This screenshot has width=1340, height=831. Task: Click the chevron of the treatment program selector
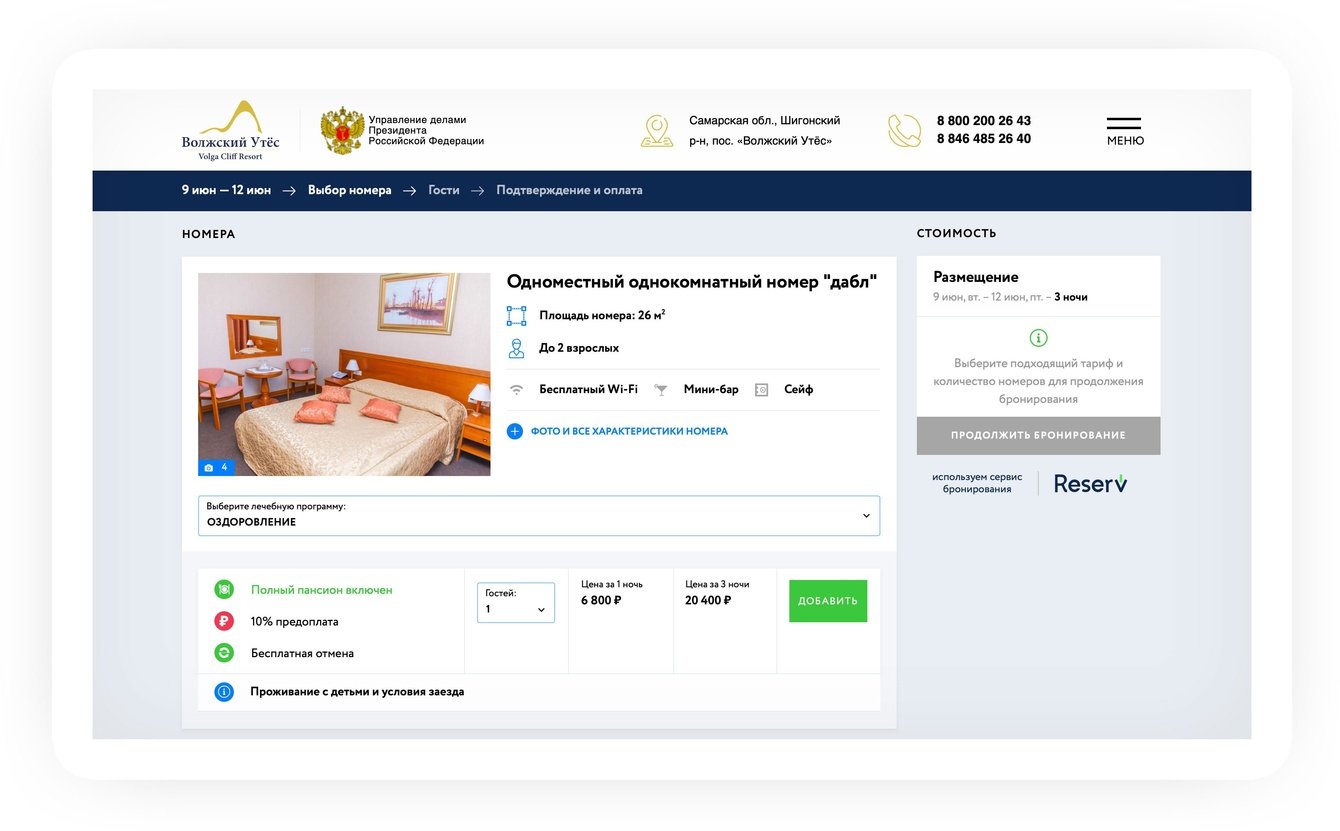[x=866, y=516]
